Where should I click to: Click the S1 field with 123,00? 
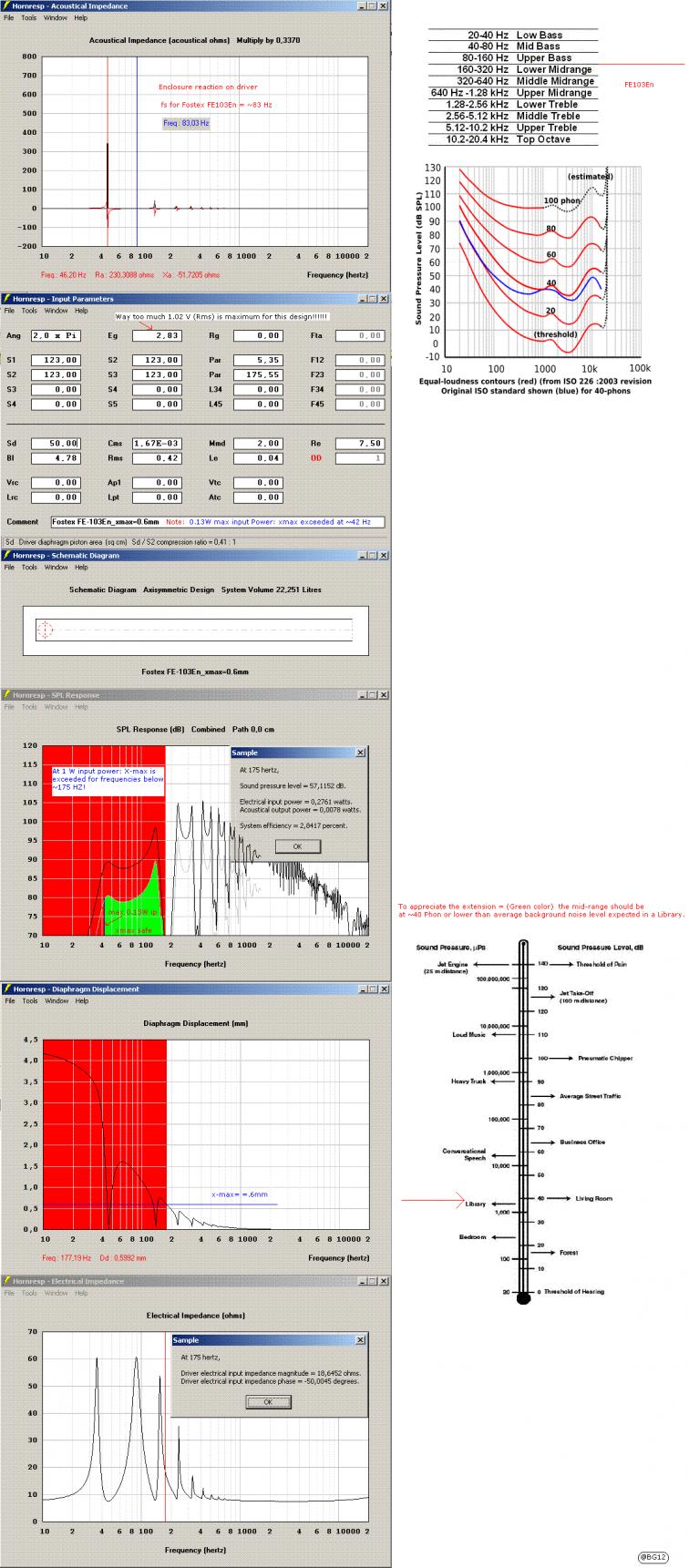coord(56,360)
